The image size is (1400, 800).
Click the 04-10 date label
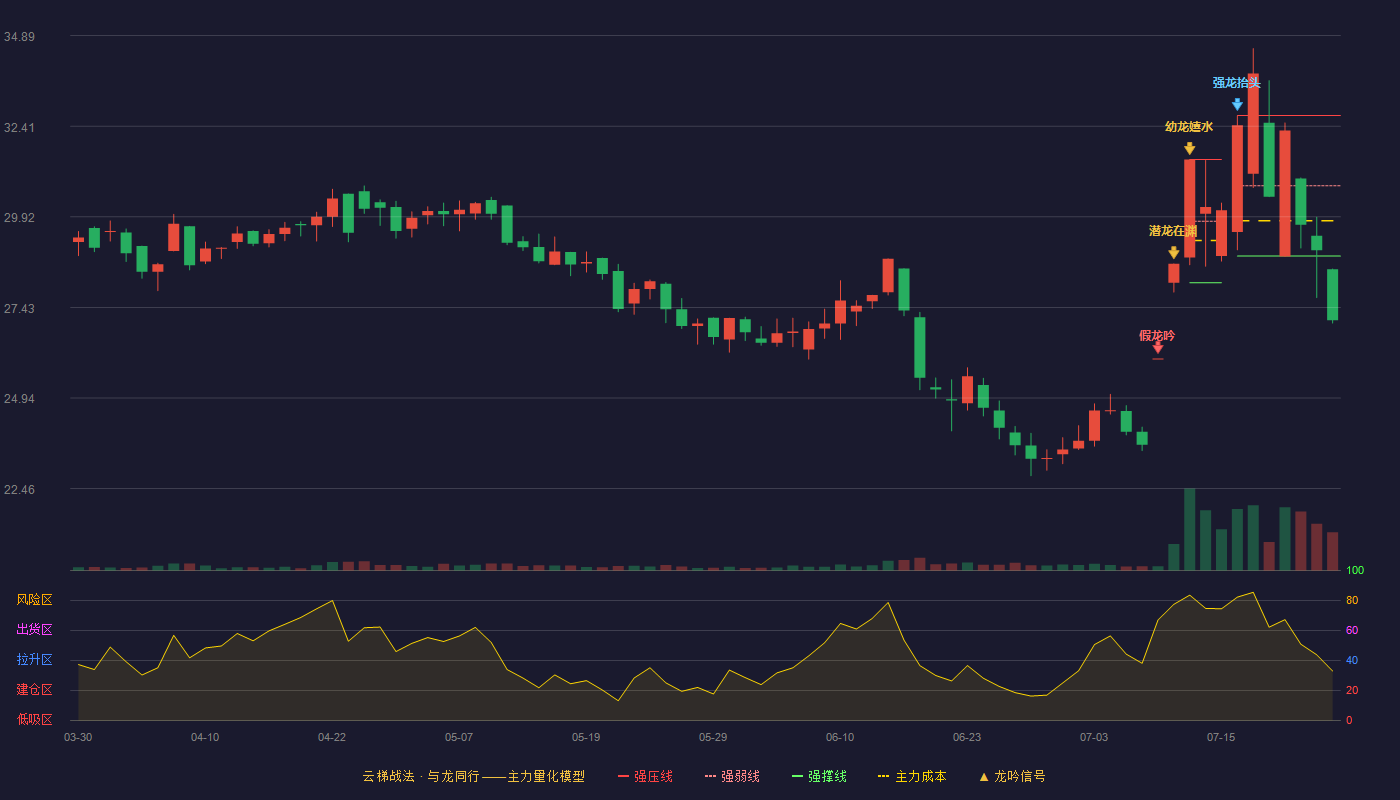(205, 737)
